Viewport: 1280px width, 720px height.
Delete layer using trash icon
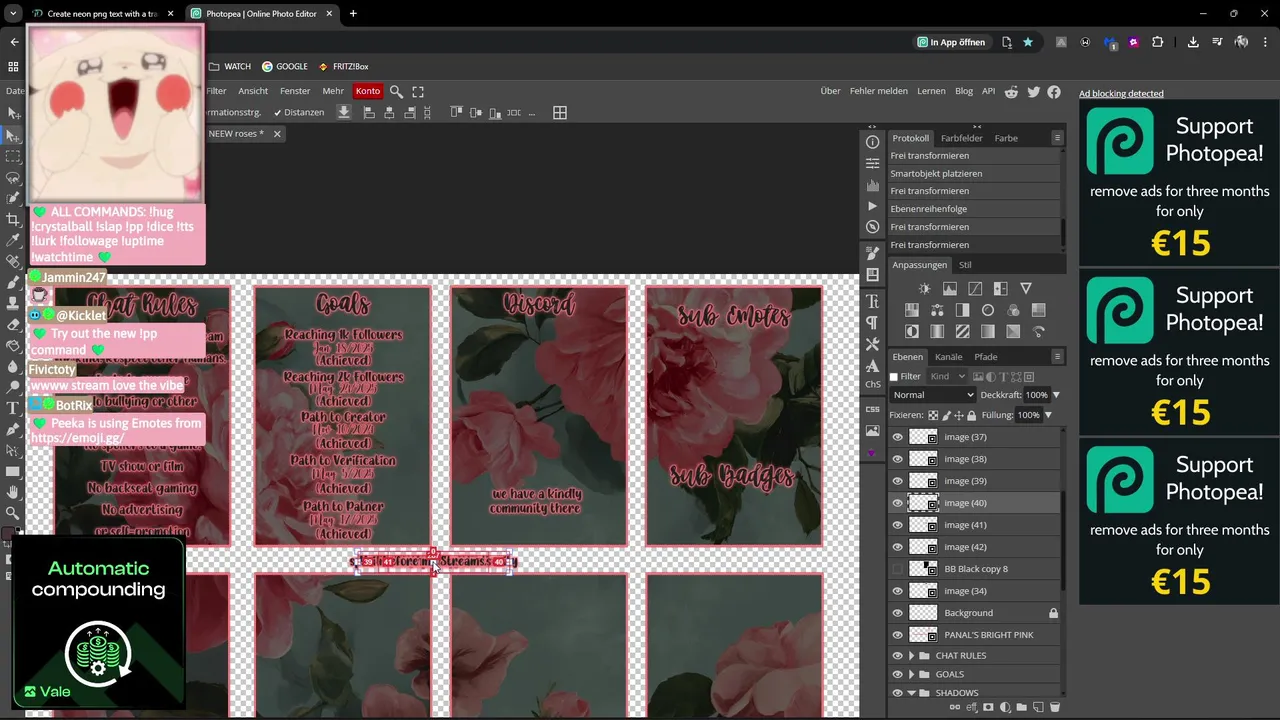1054,707
